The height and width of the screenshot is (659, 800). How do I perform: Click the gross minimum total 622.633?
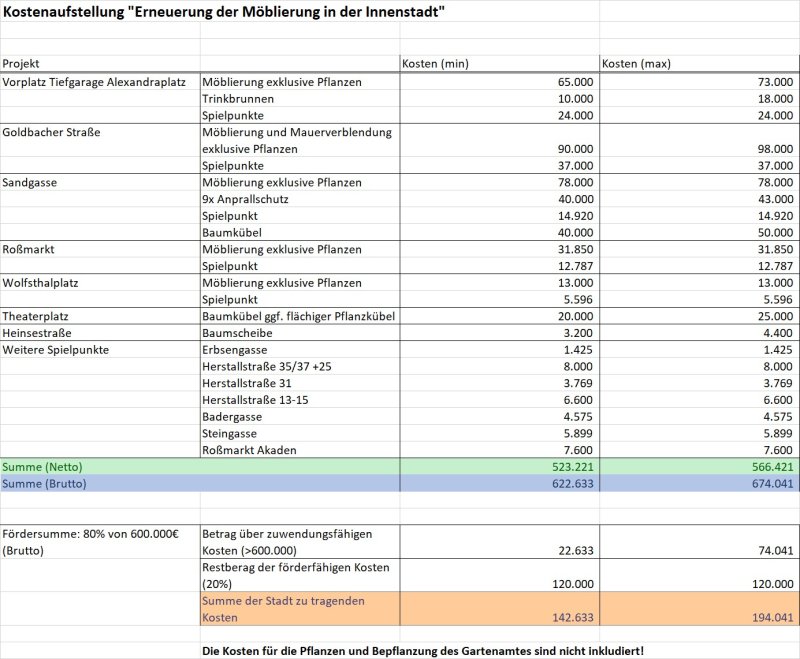click(x=573, y=484)
